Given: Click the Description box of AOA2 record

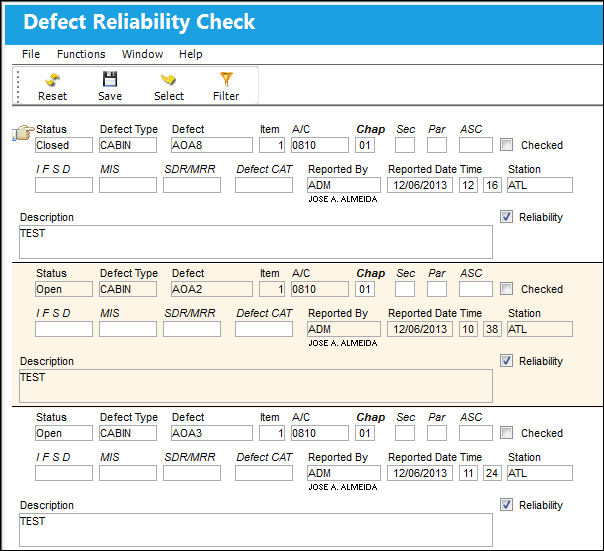Looking at the screenshot, I should tap(256, 386).
